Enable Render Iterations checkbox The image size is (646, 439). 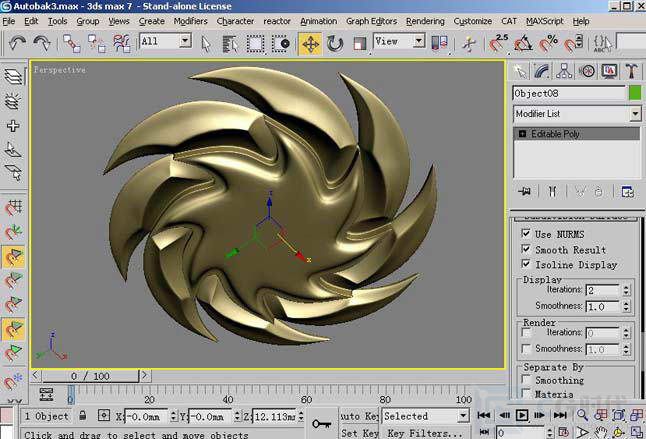click(526, 332)
